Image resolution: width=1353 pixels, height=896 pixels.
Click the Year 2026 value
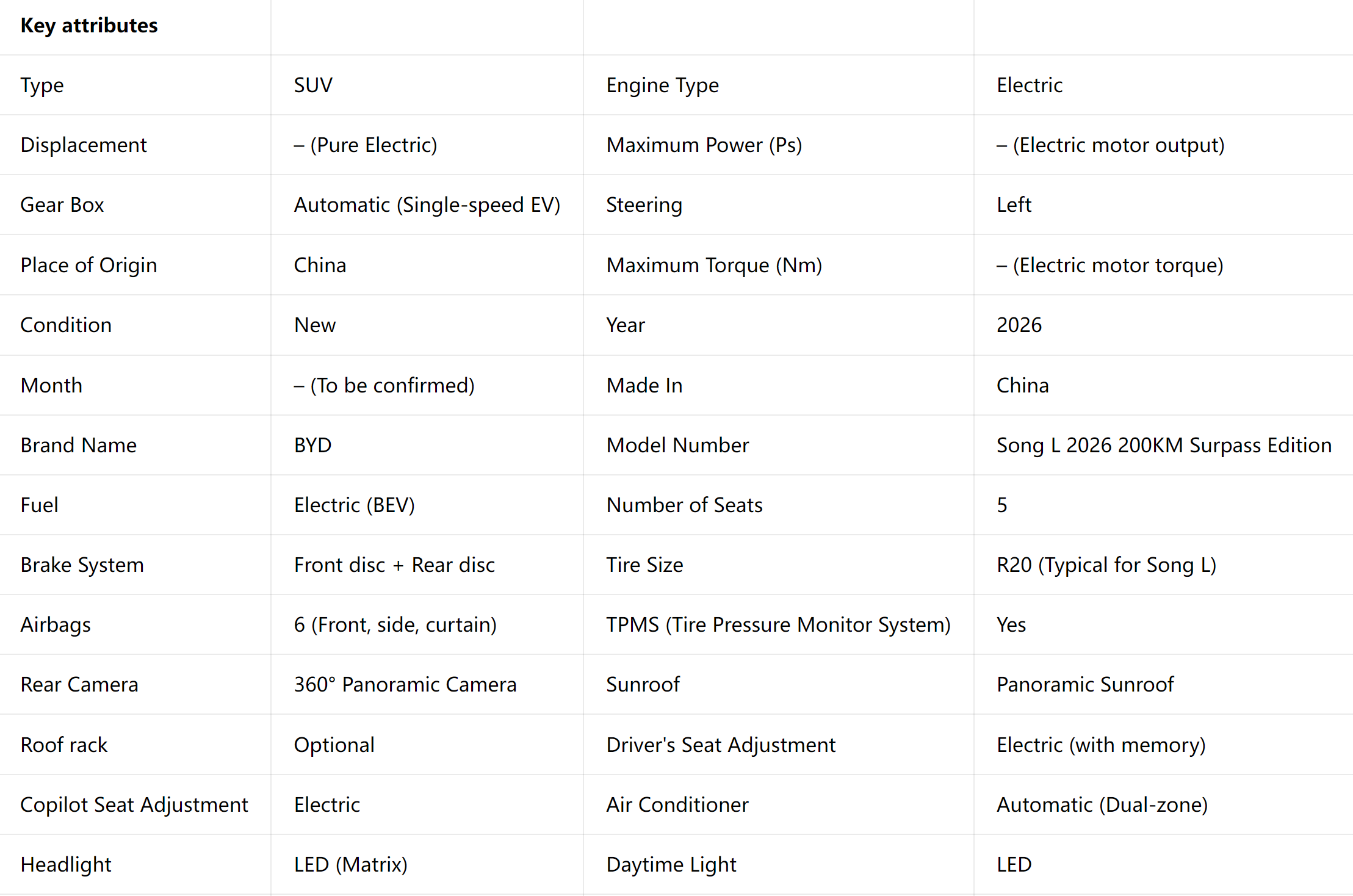click(1019, 325)
